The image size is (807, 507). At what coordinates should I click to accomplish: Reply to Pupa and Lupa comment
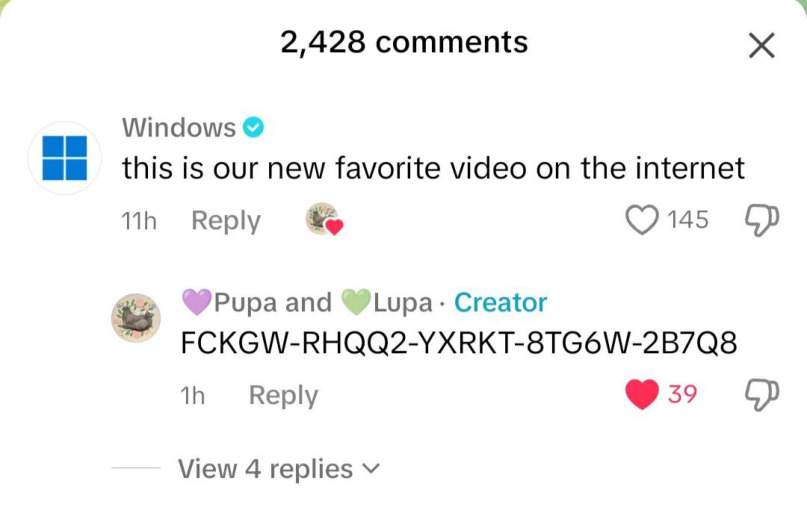[x=283, y=396]
